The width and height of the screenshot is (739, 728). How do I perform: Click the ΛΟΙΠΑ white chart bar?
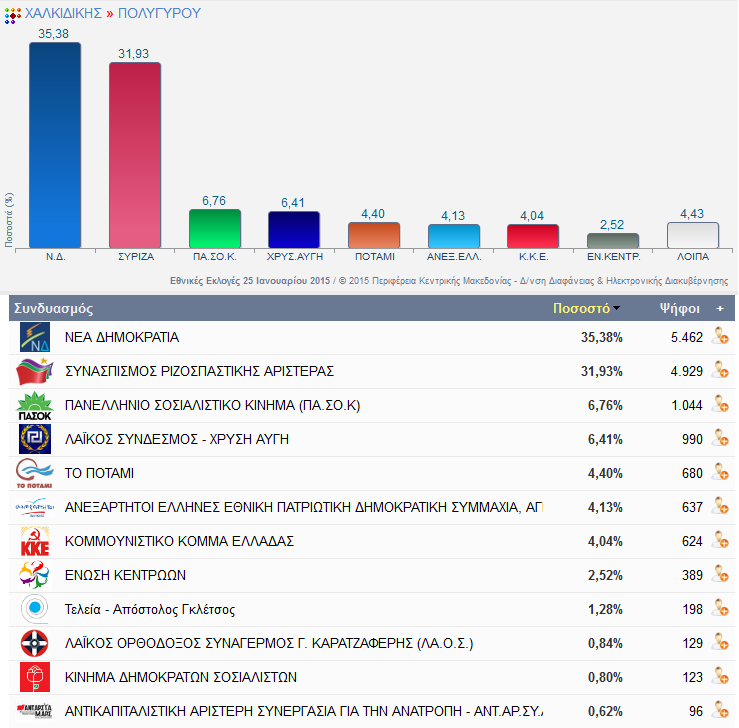(693, 235)
